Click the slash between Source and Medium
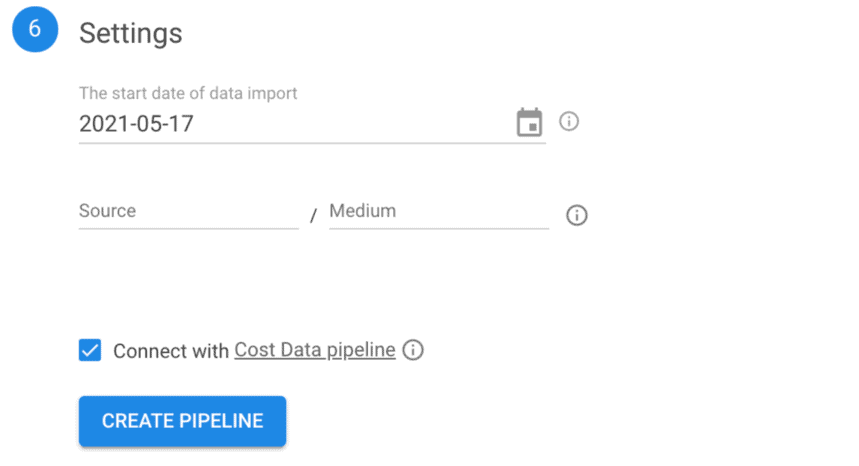Viewport: 859px width, 466px height. 313,216
